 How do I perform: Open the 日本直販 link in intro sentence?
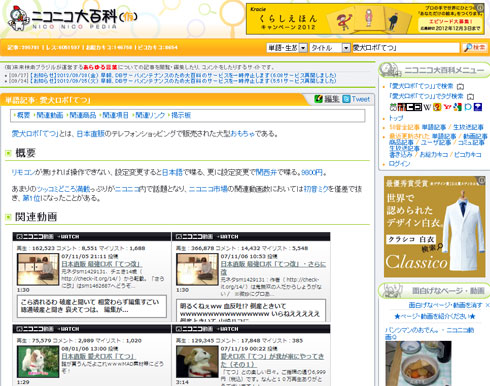90,134
